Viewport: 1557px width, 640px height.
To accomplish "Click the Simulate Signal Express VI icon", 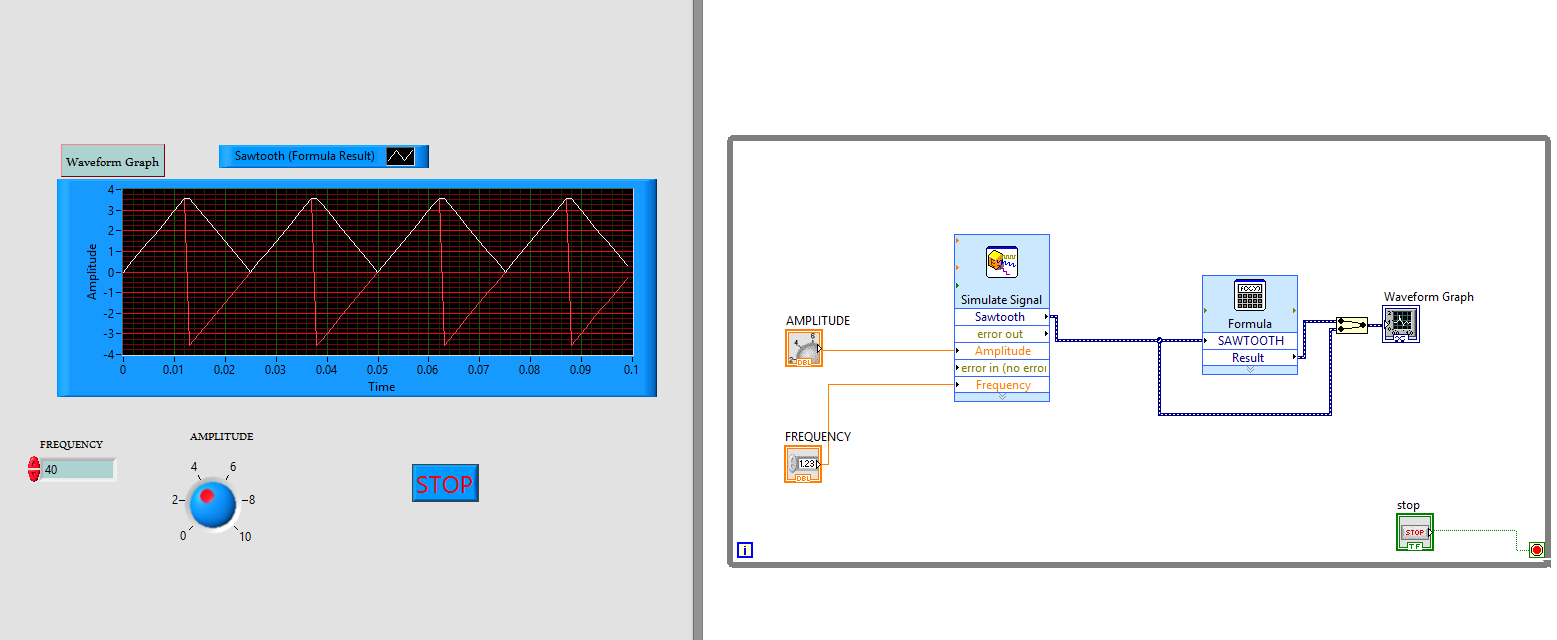I will 1001,262.
